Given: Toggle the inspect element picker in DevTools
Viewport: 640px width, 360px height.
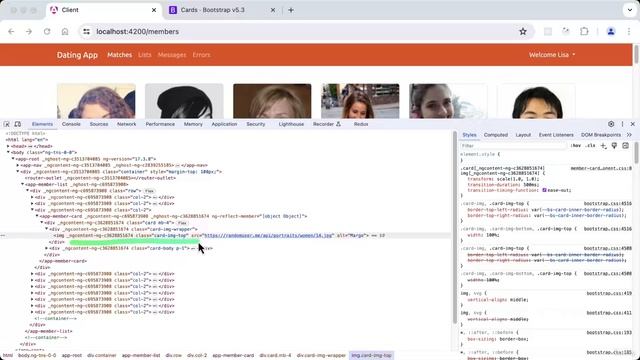Looking at the screenshot, I should [7, 124].
